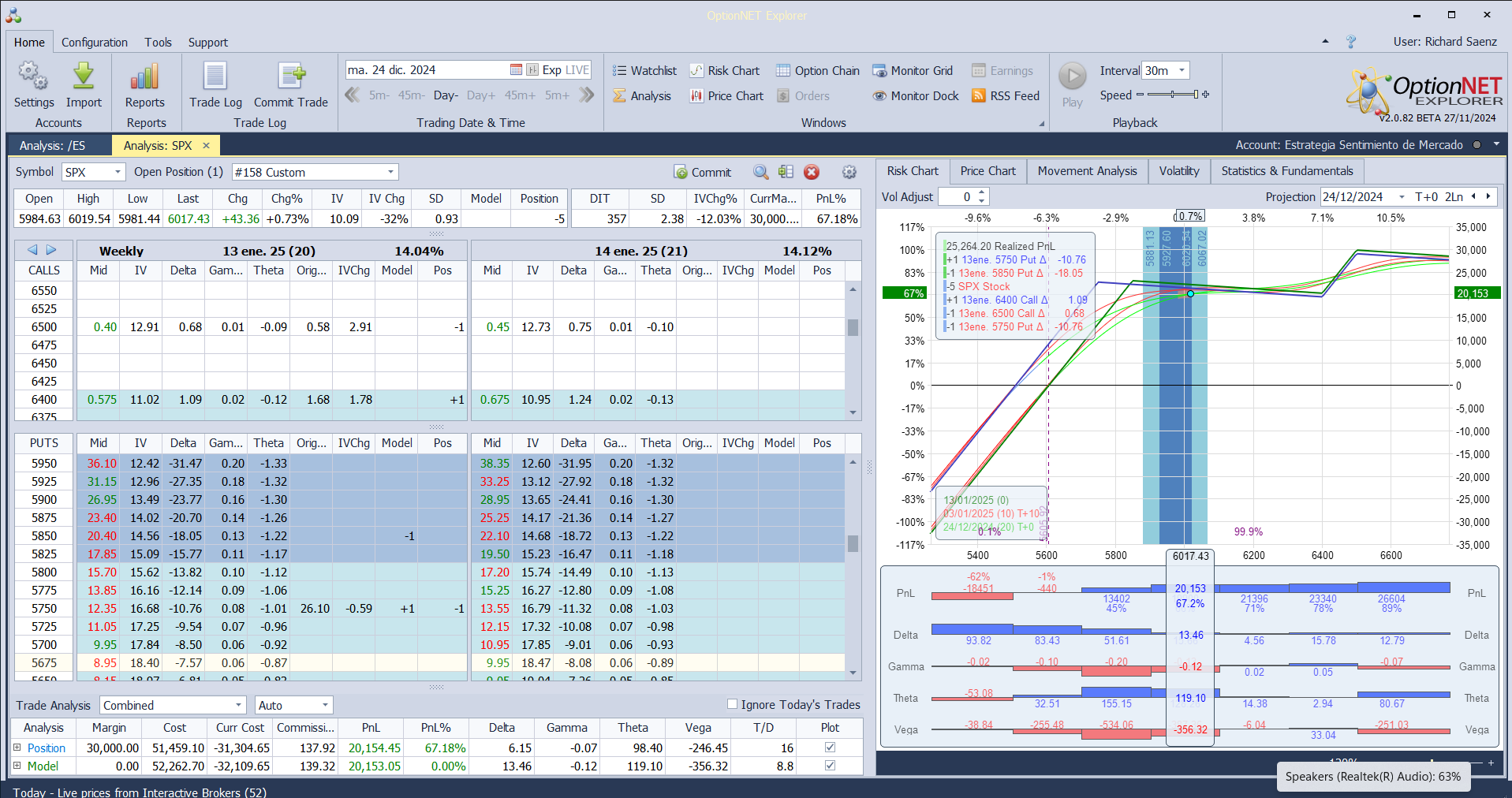Open the Trade Log icon
The height and width of the screenshot is (798, 1512).
(215, 77)
